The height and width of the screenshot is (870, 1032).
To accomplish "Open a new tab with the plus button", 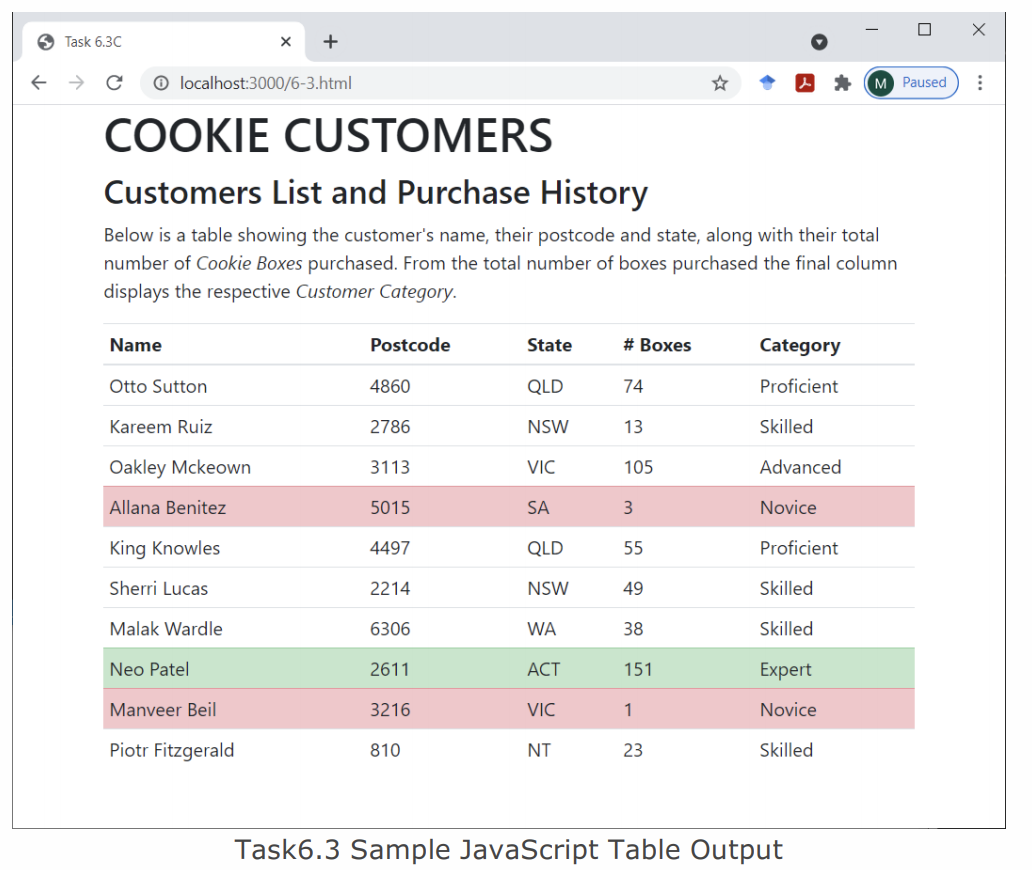I will [330, 41].
